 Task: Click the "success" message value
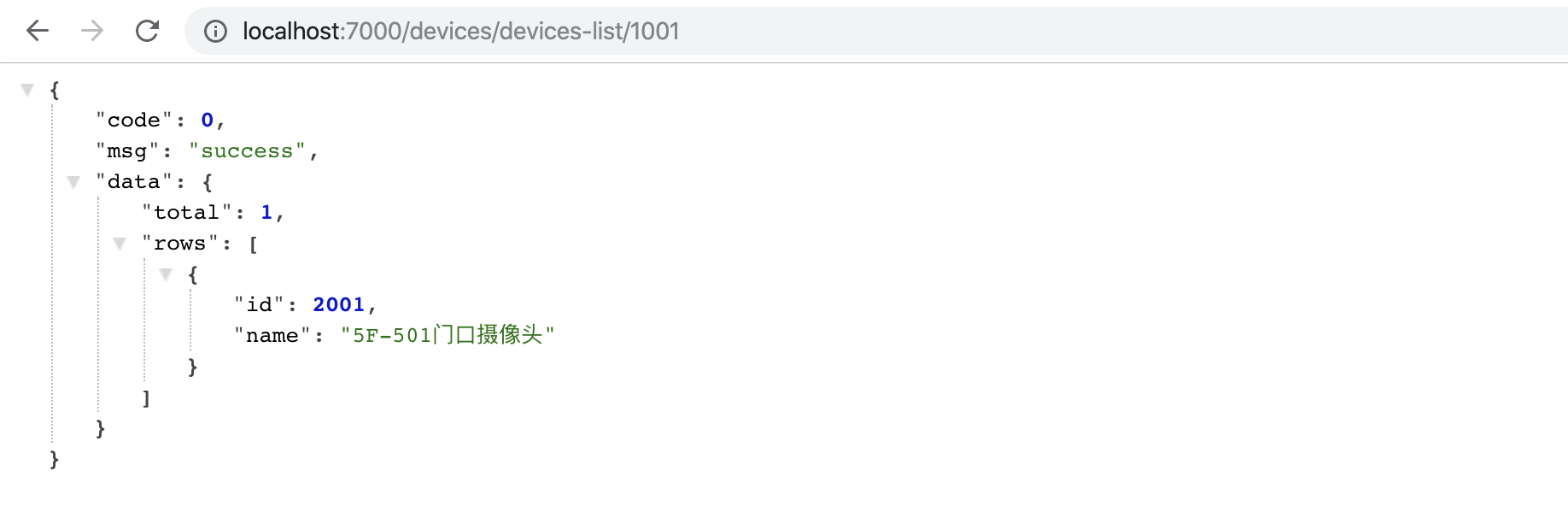coord(247,151)
